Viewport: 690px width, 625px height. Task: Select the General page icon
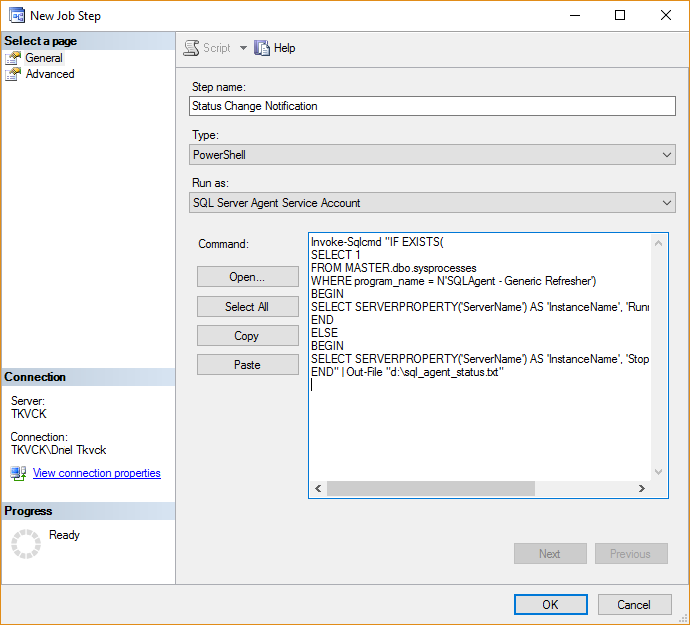(13, 58)
